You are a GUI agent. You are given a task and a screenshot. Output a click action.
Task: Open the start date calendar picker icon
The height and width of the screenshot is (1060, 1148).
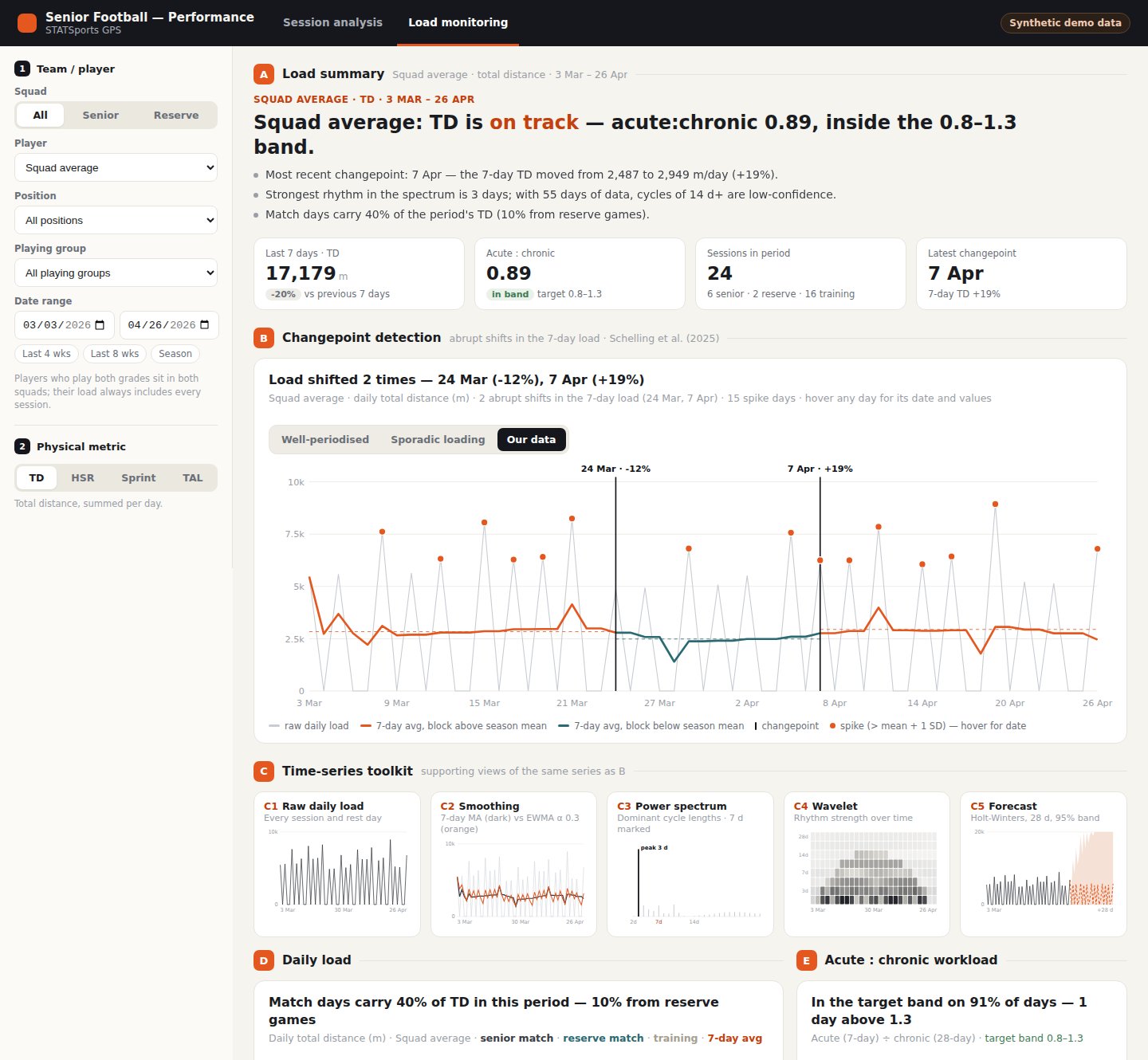pos(100,325)
